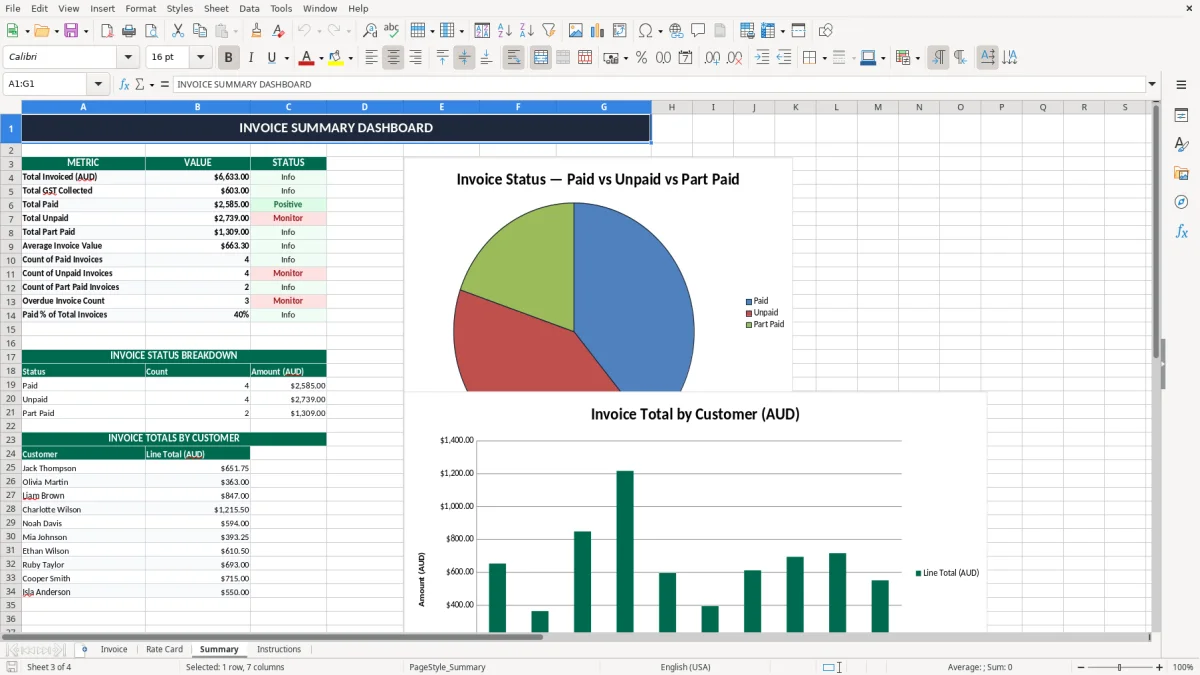The image size is (1200, 675).
Task: Switch to the Instructions sheet tab
Action: pos(279,649)
